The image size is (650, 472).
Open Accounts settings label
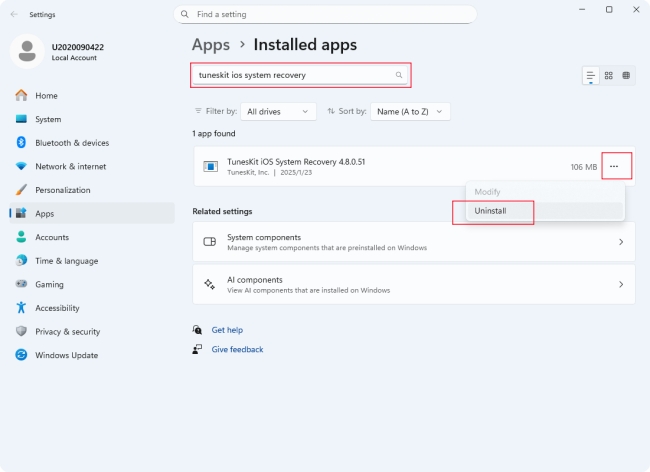click(x=52, y=237)
